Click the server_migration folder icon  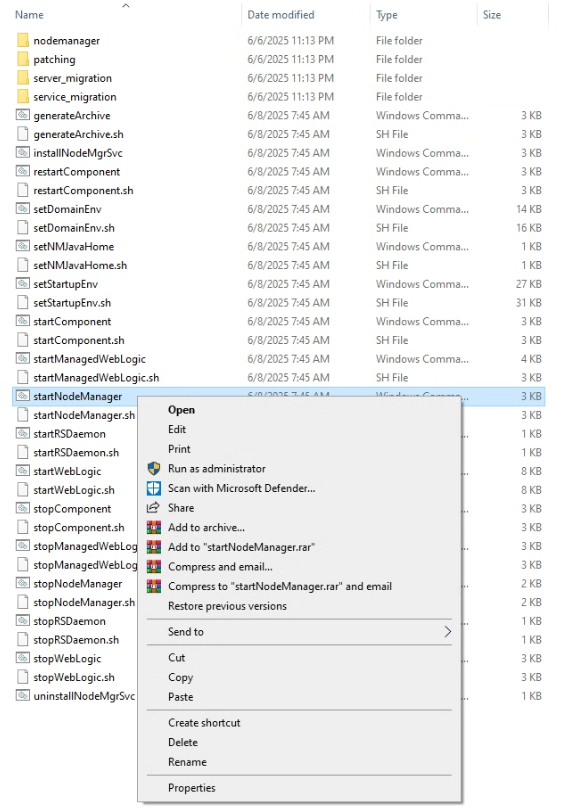click(23, 78)
